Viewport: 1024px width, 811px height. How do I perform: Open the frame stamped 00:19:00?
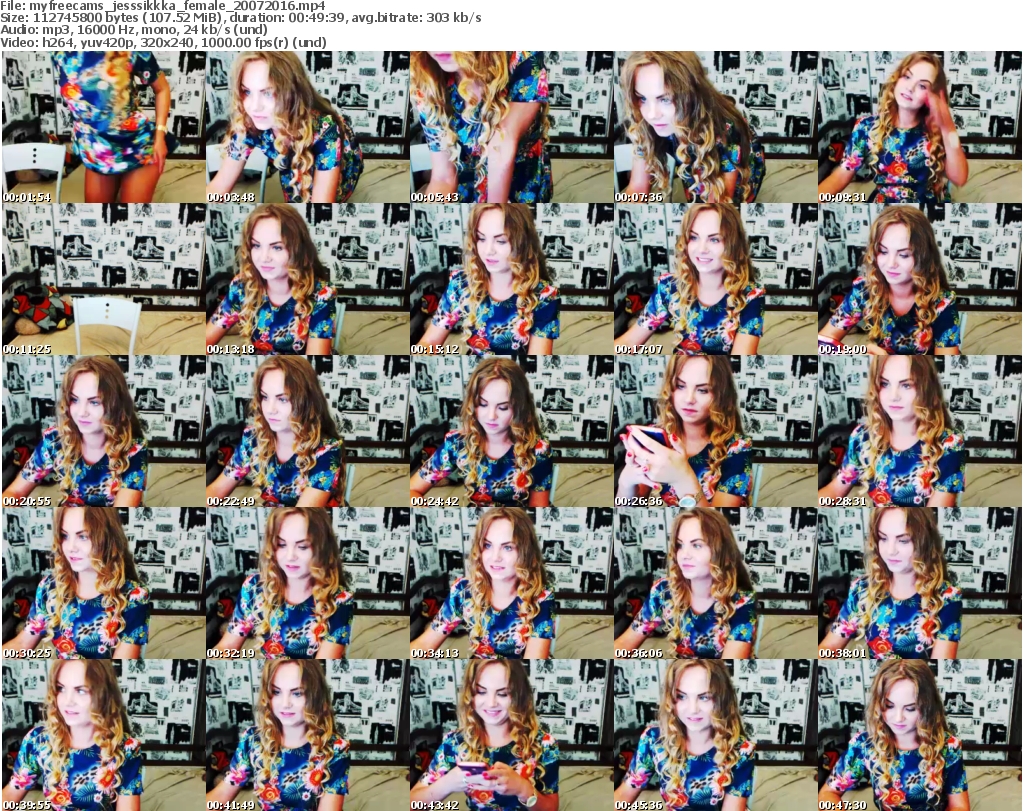[920, 279]
